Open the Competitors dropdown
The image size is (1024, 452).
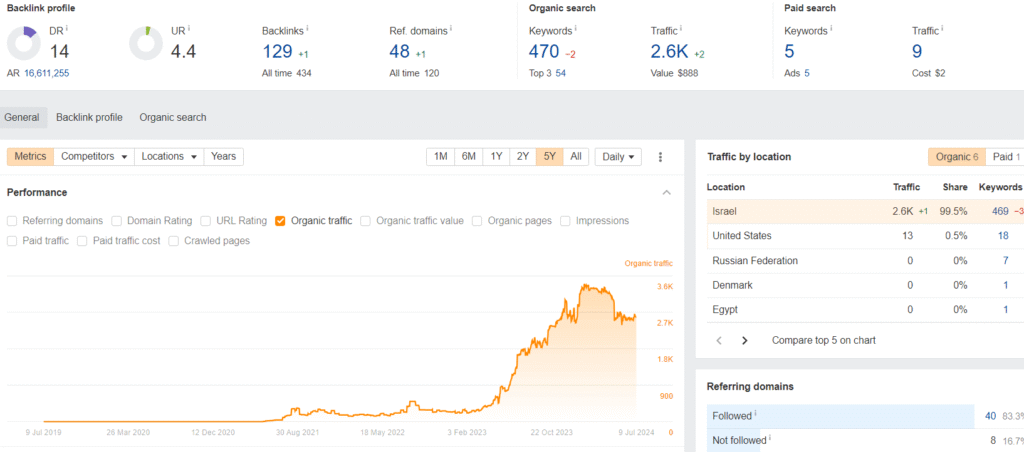coord(95,157)
